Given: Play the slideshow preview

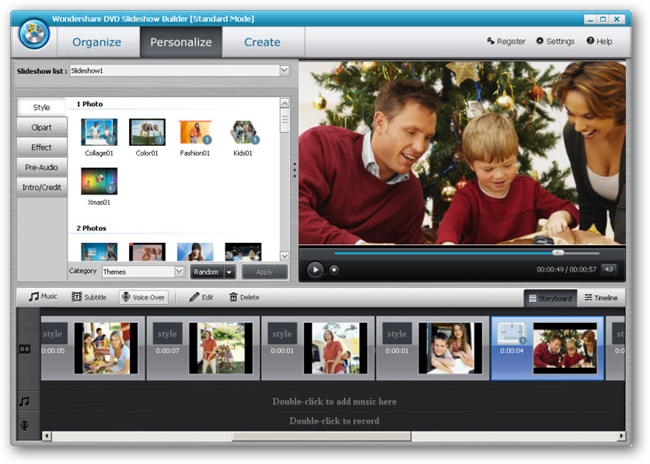Looking at the screenshot, I should pos(315,270).
